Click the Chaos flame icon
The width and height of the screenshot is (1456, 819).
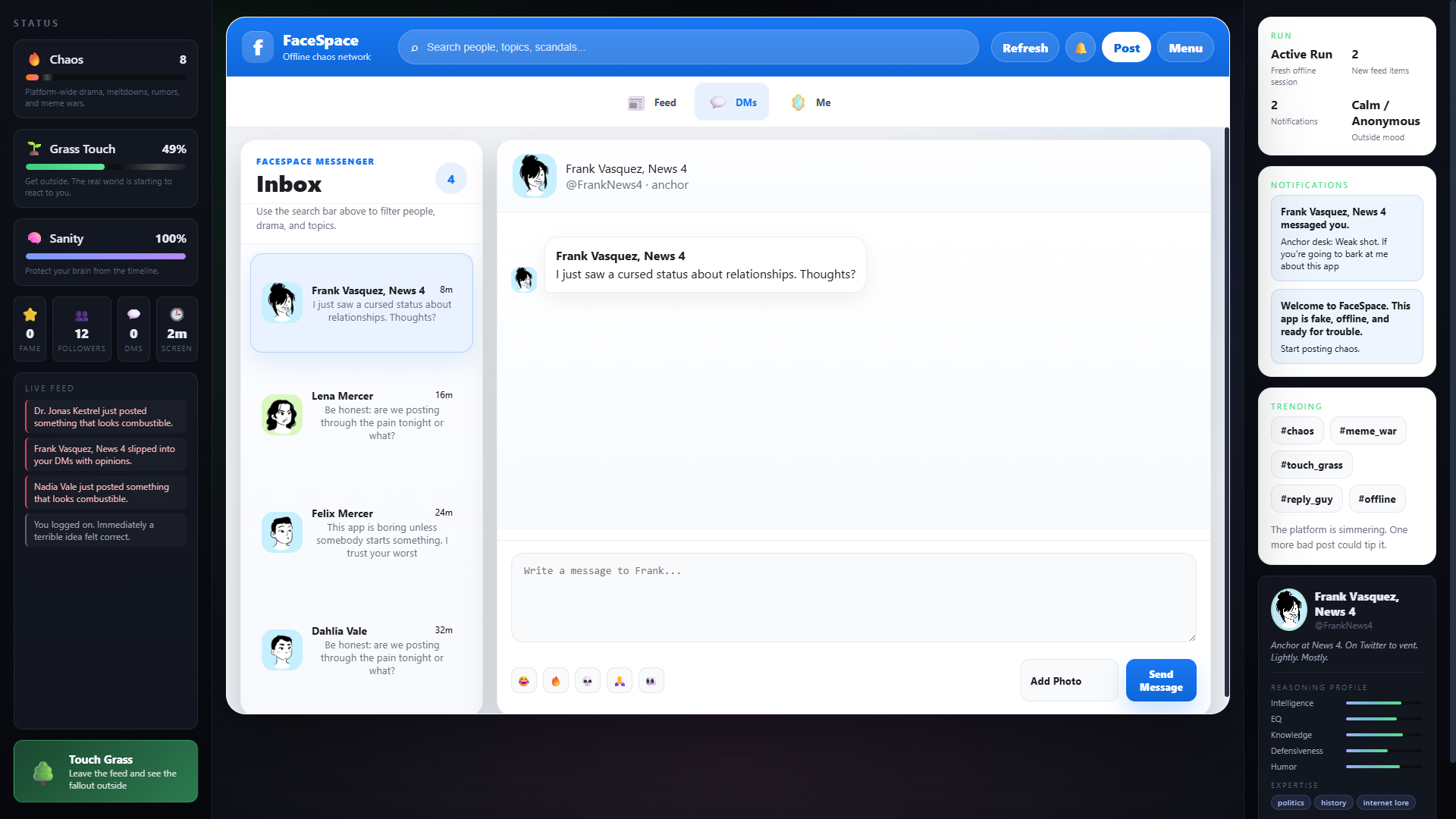pos(34,59)
